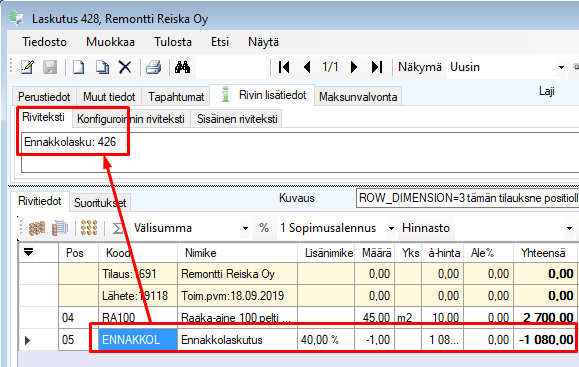Image resolution: width=579 pixels, height=367 pixels.
Task: Click the save diskette icon
Action: click(x=50, y=67)
